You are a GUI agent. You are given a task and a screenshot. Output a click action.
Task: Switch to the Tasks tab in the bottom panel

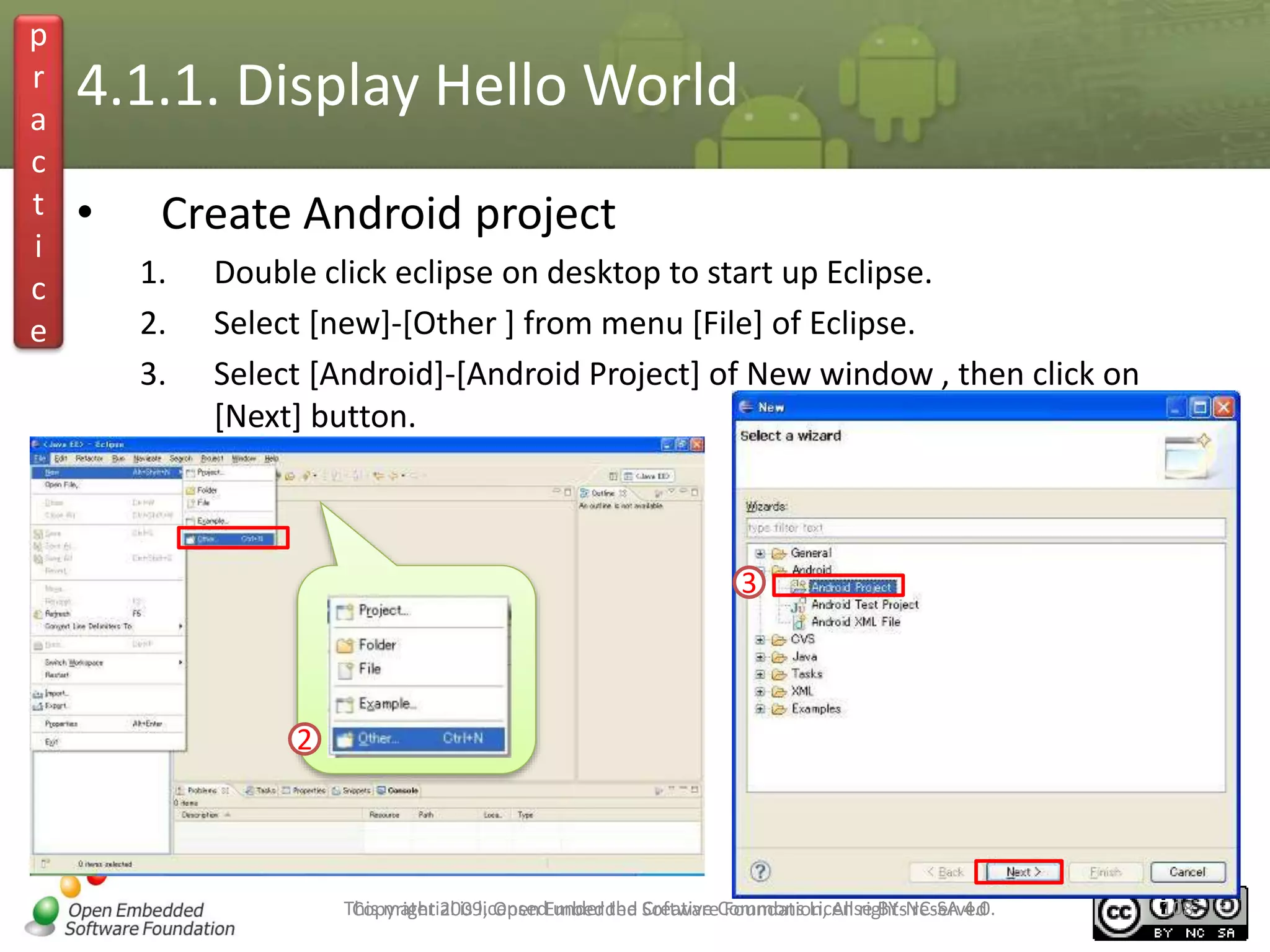(x=260, y=791)
